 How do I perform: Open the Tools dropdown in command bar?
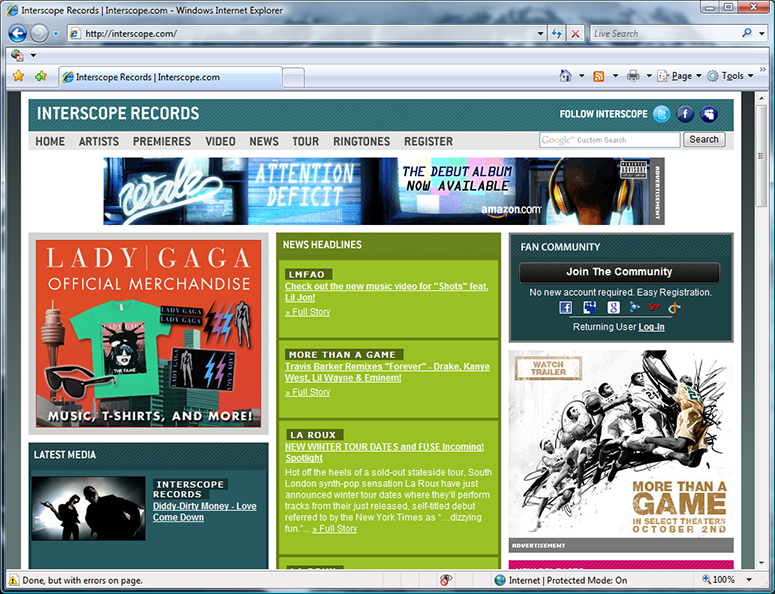pyautogui.click(x=753, y=76)
